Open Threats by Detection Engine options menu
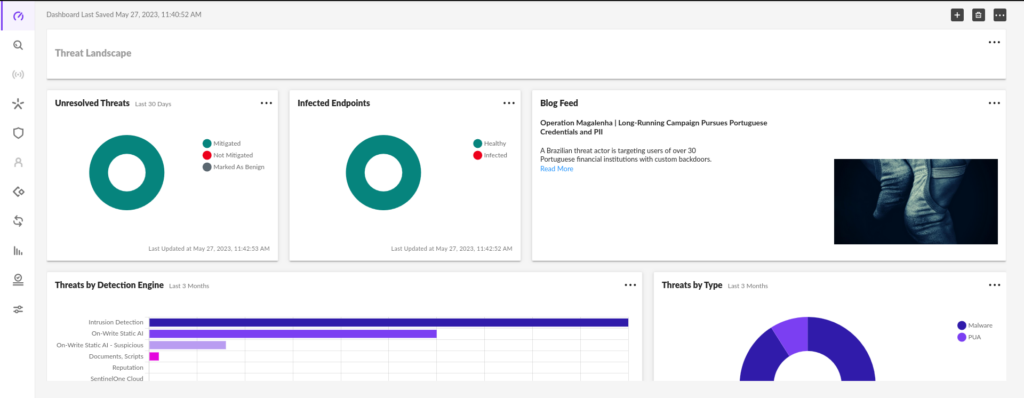The image size is (1024, 398). coord(630,285)
